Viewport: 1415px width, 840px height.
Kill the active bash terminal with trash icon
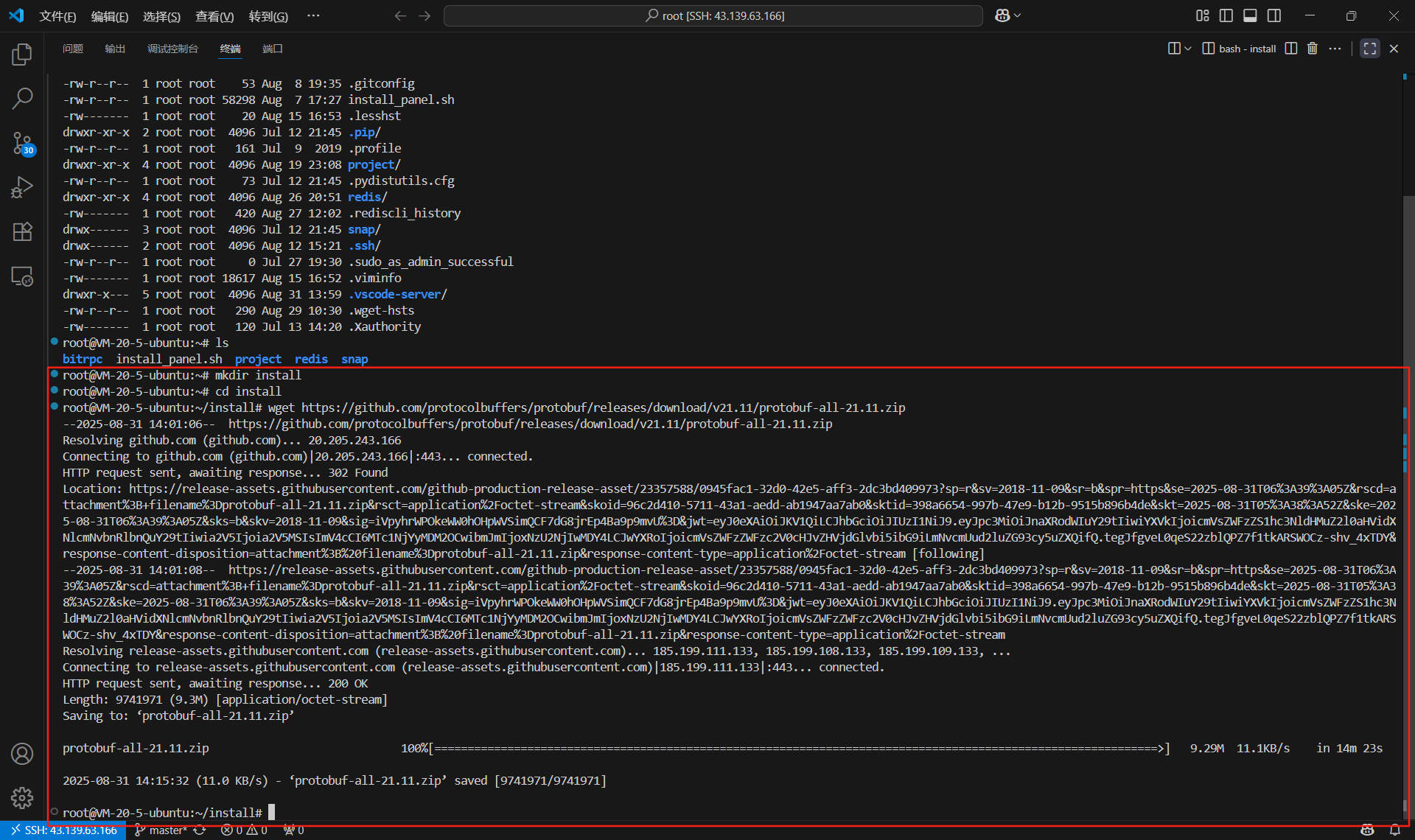pos(1312,48)
